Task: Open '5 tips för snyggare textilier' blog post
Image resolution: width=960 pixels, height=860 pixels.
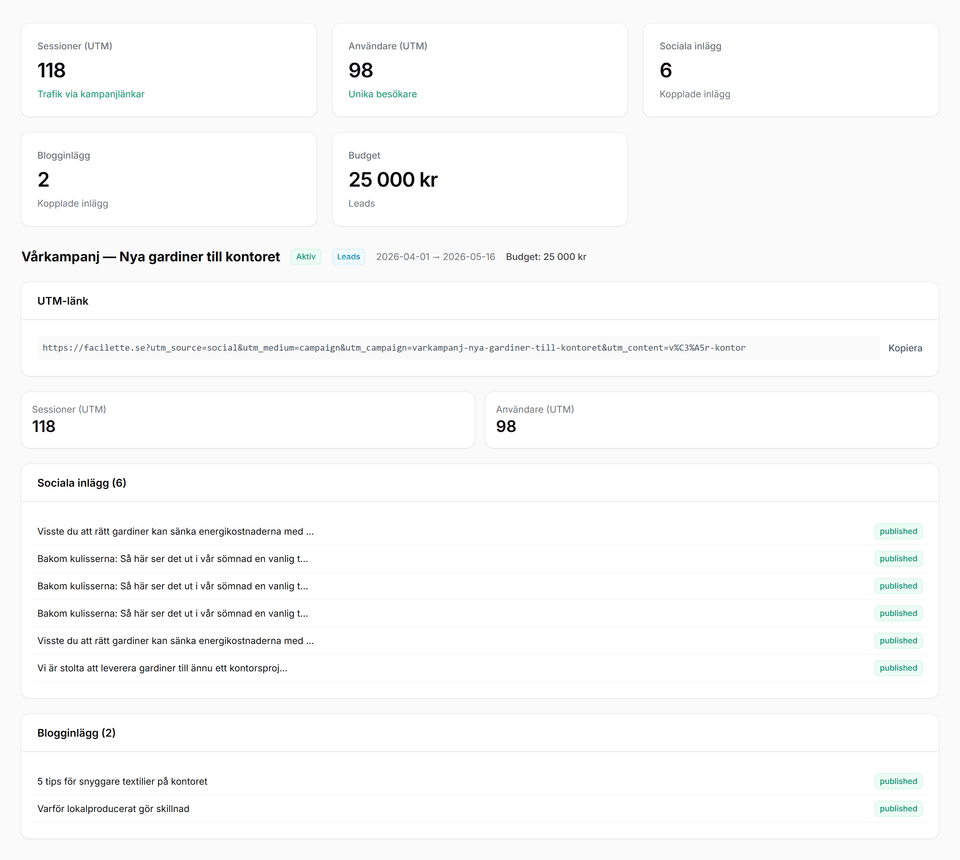Action: click(x=122, y=781)
